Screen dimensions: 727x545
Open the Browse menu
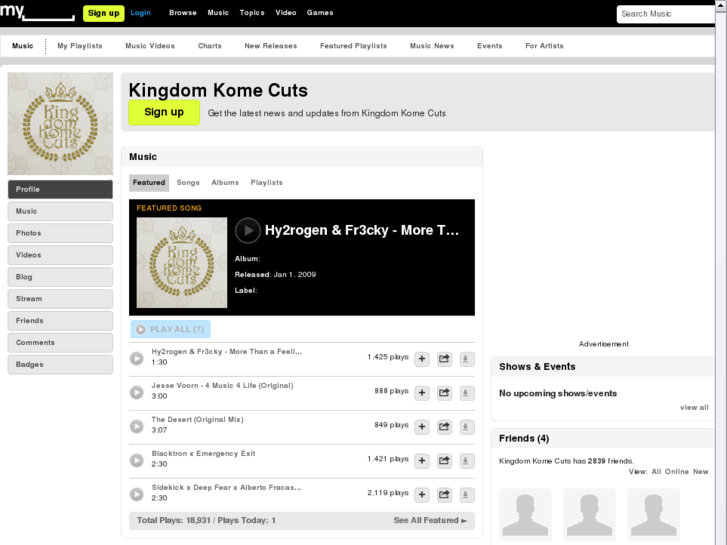(183, 13)
